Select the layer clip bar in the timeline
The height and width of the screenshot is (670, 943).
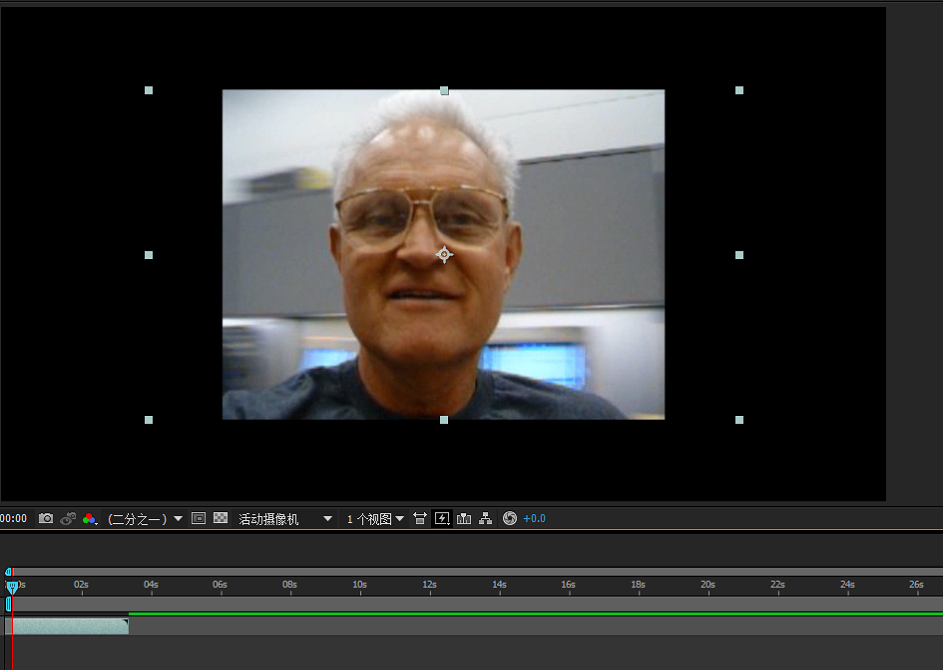point(68,626)
